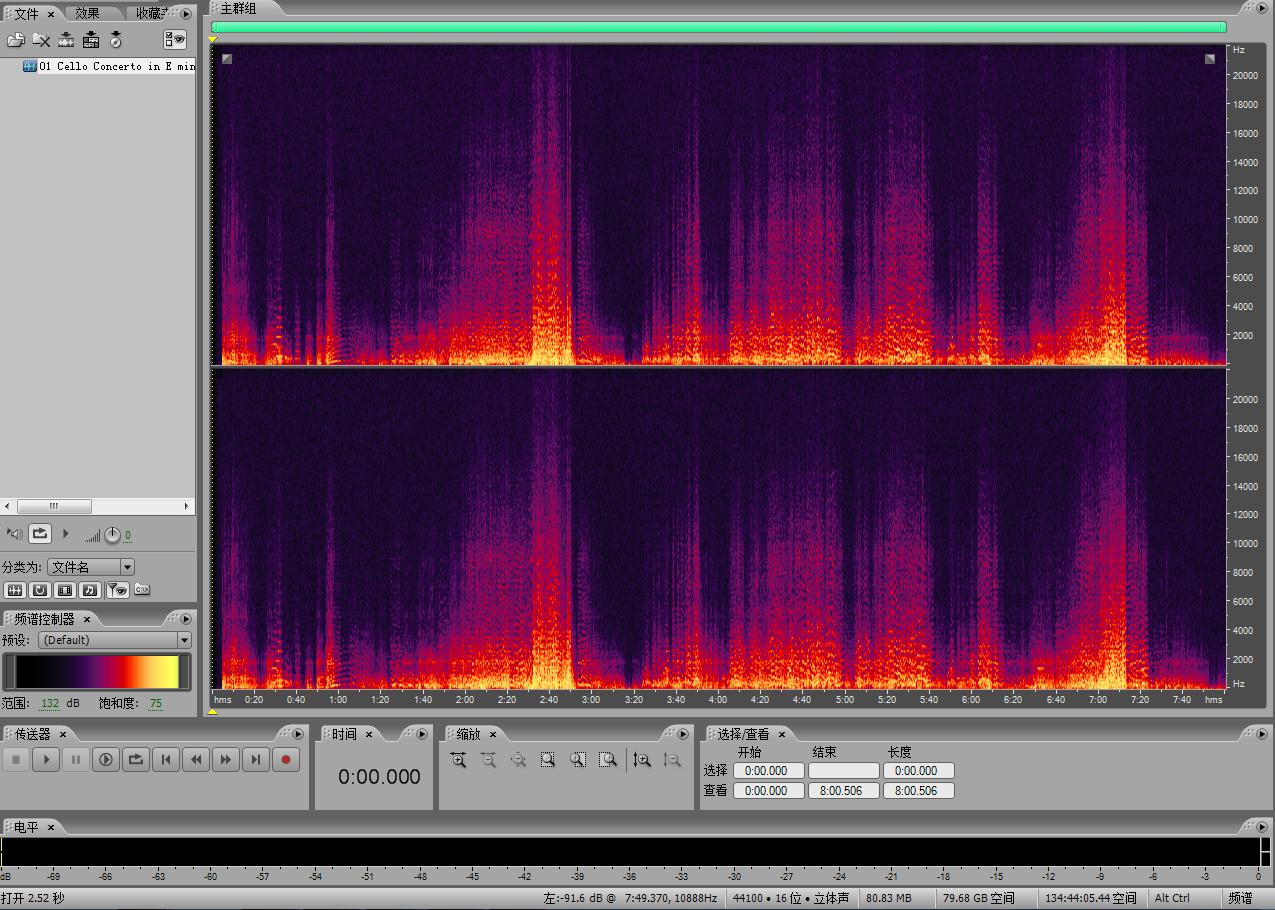Toggle show audio files filter button
Screen dimensions: 1275x910
(15, 590)
